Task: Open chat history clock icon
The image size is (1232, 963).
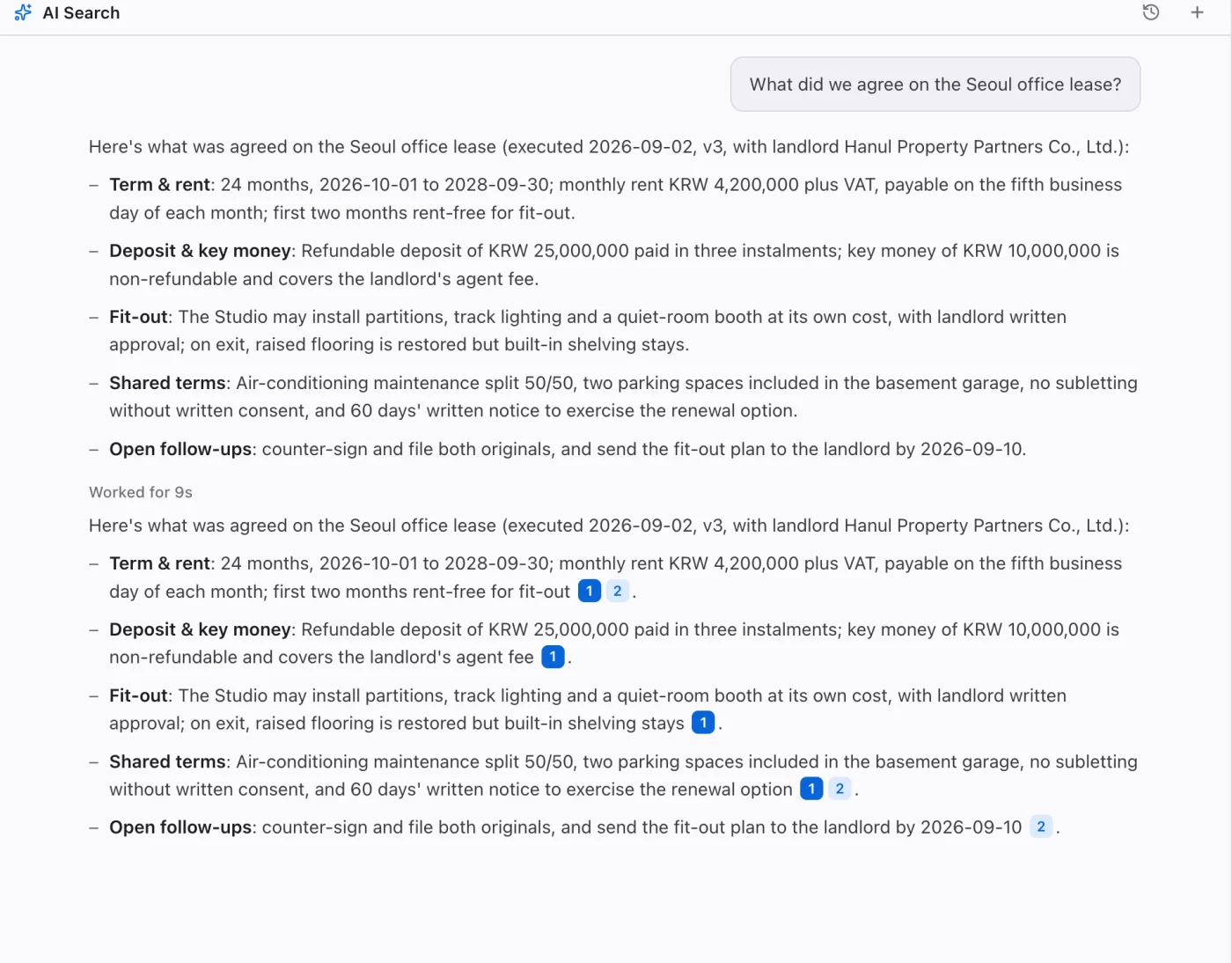Action: tap(1150, 12)
